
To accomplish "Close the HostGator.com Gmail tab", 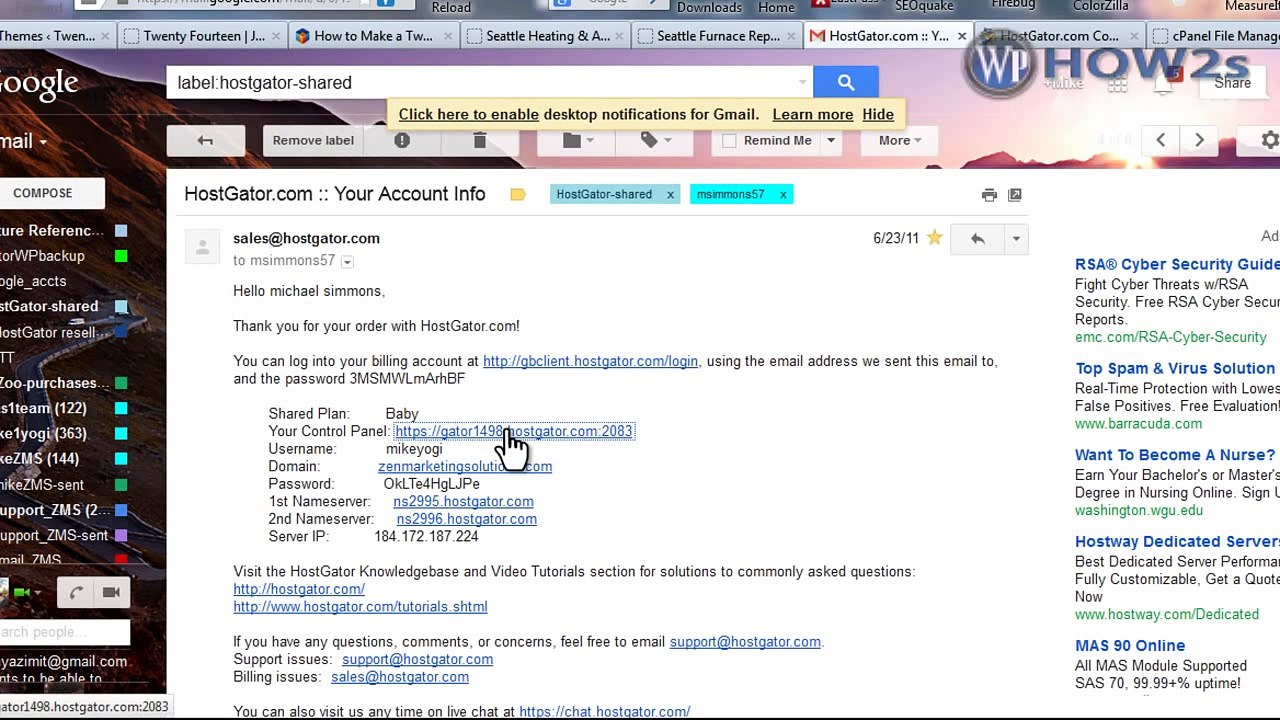I will 962,36.
